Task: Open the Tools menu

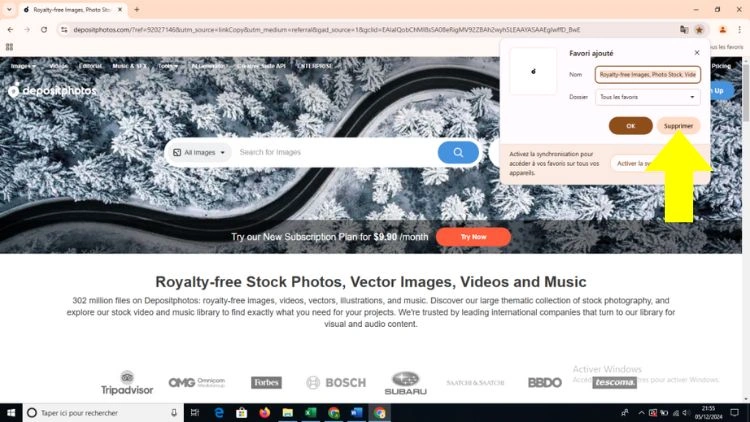Action: (x=168, y=66)
